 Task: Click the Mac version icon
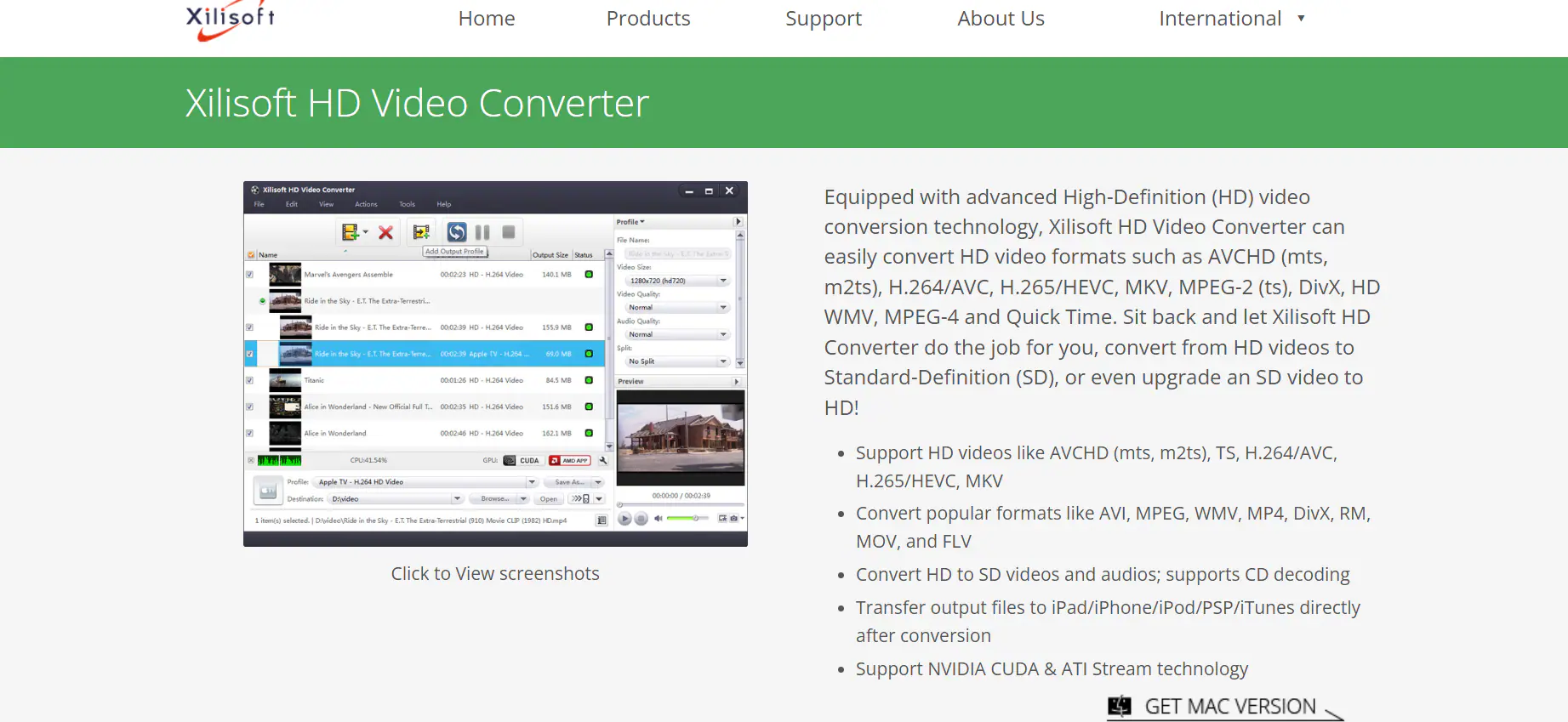(x=1120, y=706)
